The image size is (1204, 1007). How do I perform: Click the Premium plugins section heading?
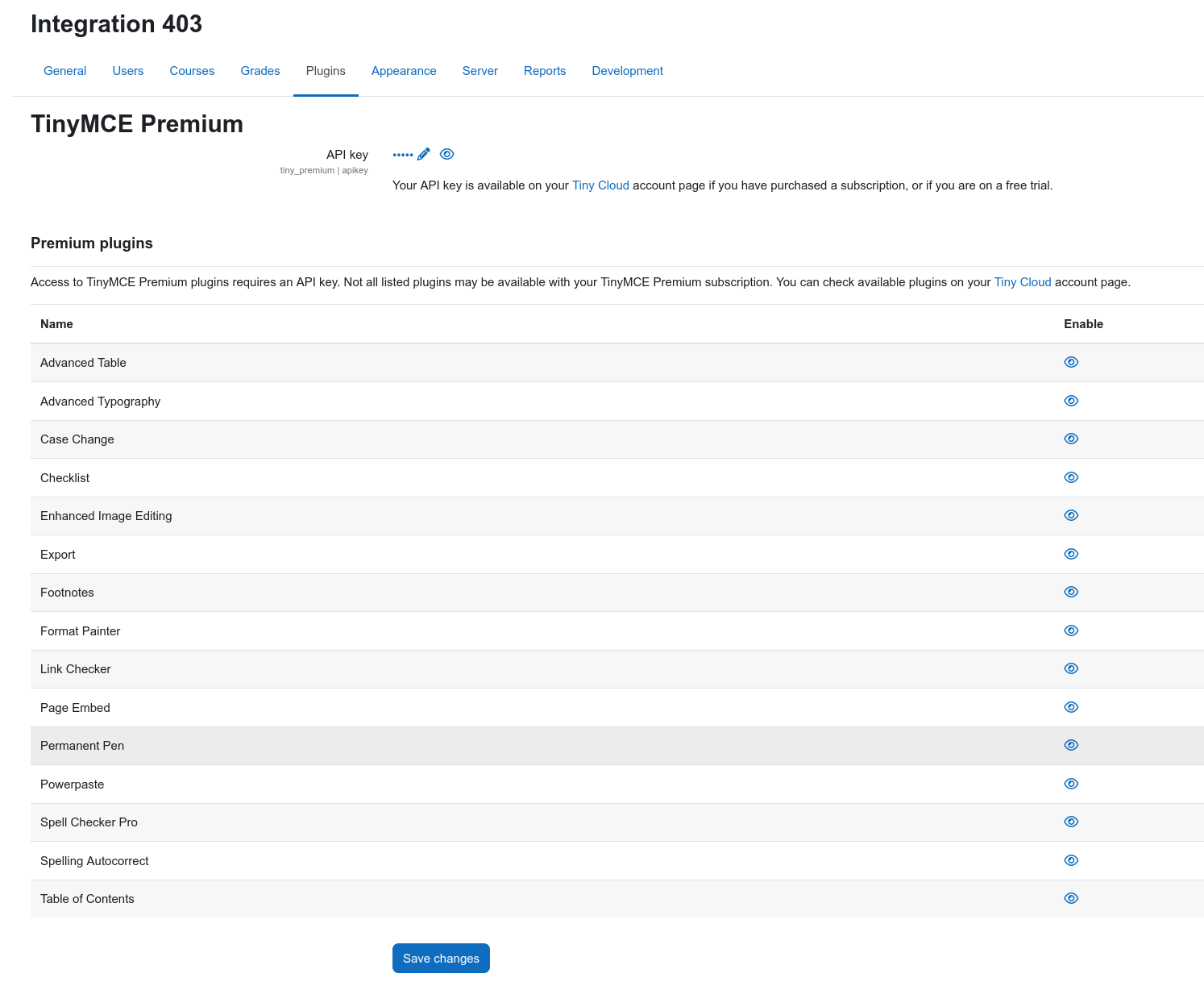pos(92,243)
